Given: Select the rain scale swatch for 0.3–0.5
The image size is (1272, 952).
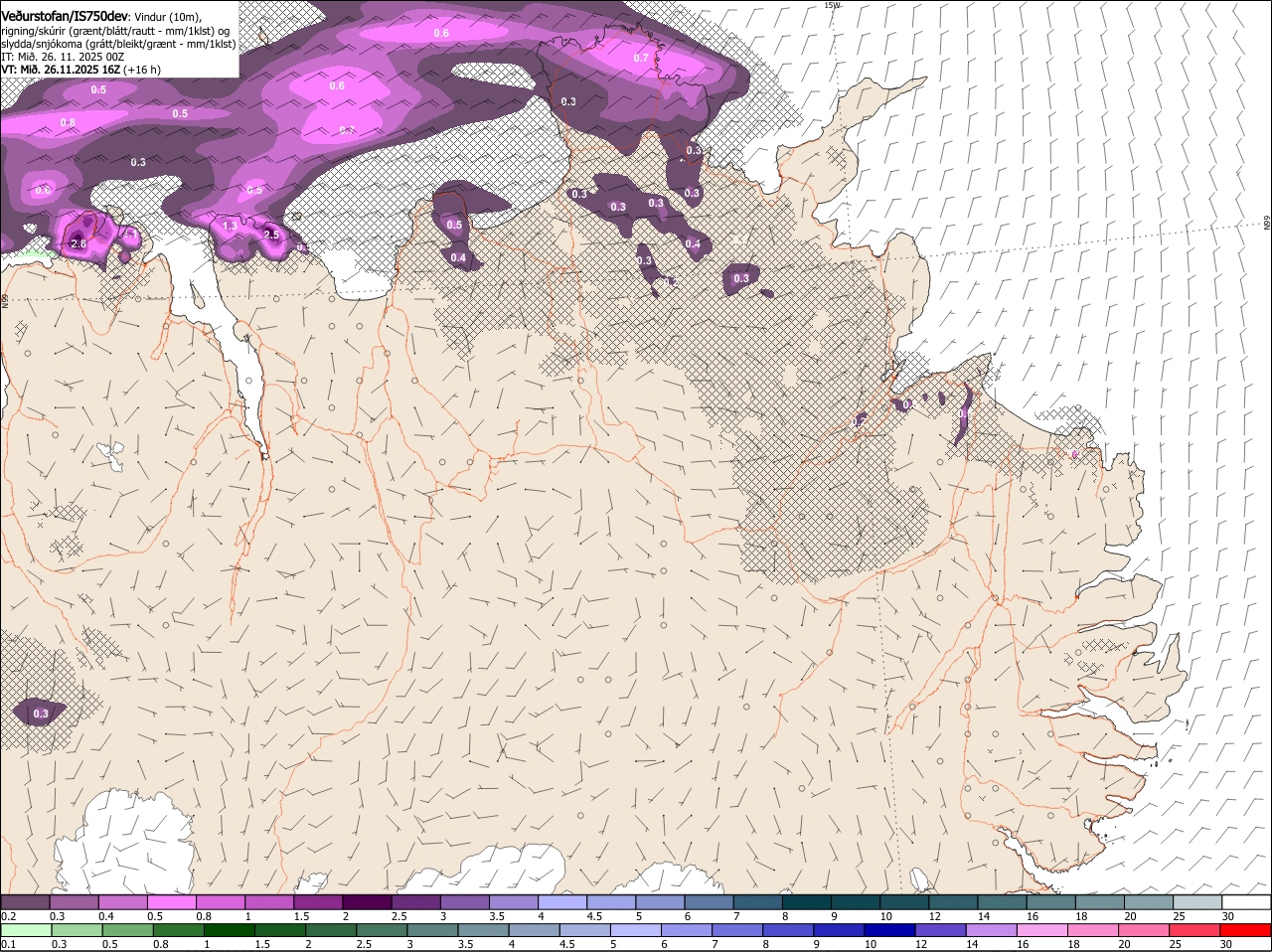Looking at the screenshot, I should pos(77,930).
